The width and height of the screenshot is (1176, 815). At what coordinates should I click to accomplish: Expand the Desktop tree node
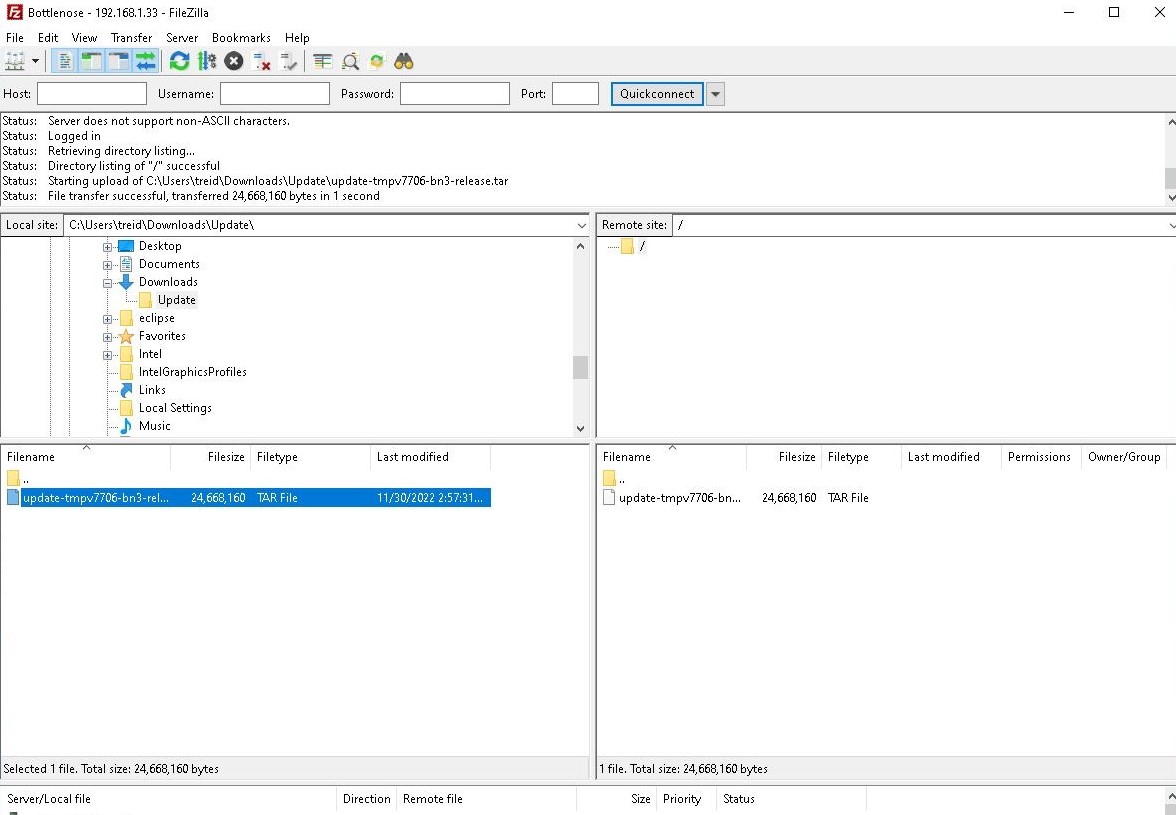(x=107, y=247)
